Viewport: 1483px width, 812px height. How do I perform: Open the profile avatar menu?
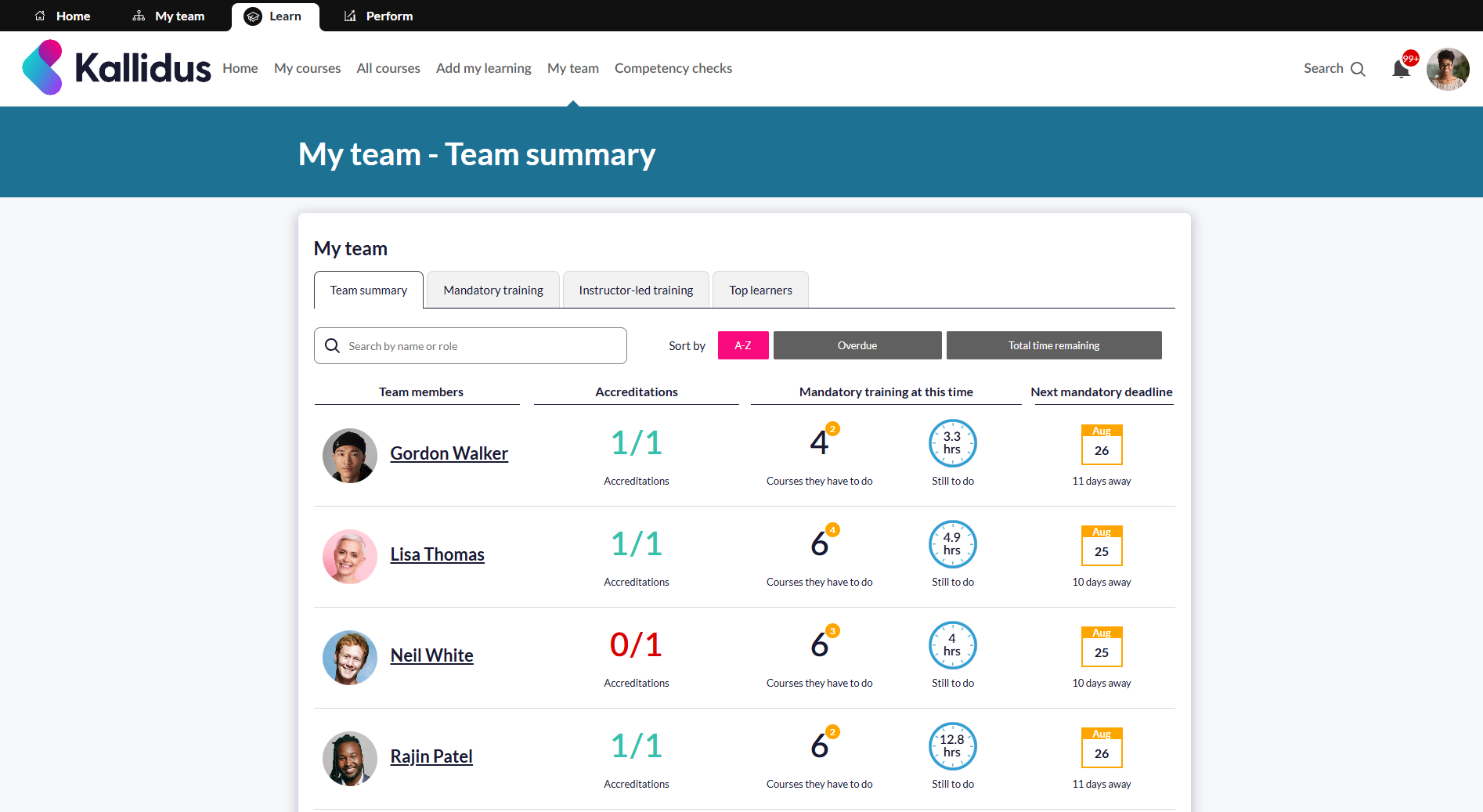(x=1448, y=68)
